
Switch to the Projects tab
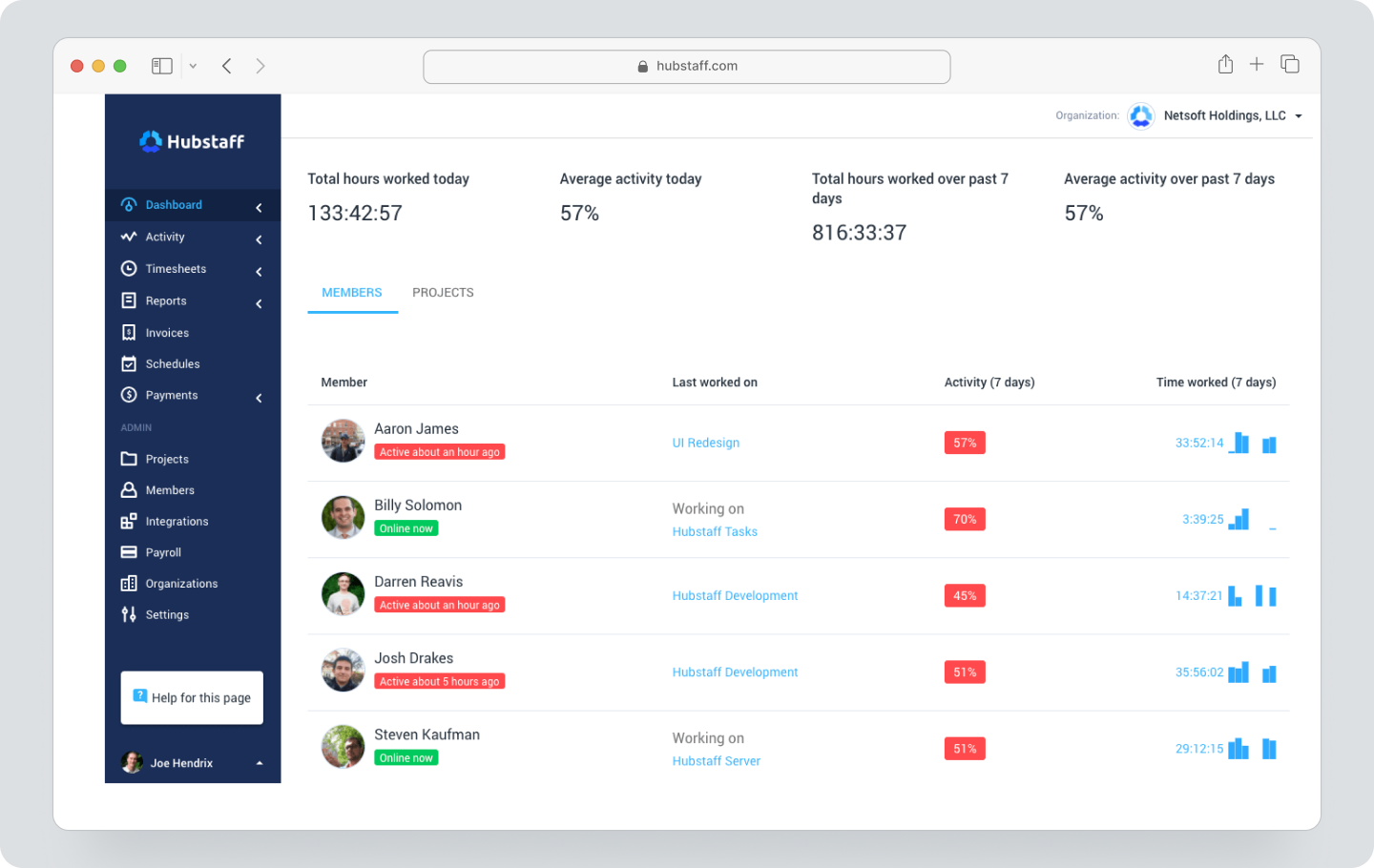coord(443,292)
